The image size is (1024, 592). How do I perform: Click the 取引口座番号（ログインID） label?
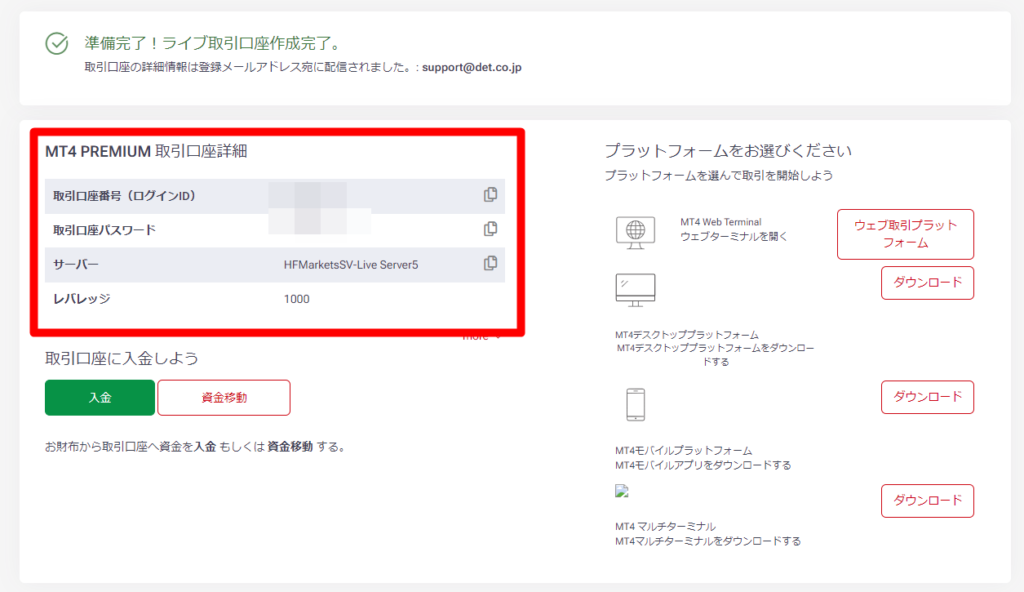click(x=124, y=196)
